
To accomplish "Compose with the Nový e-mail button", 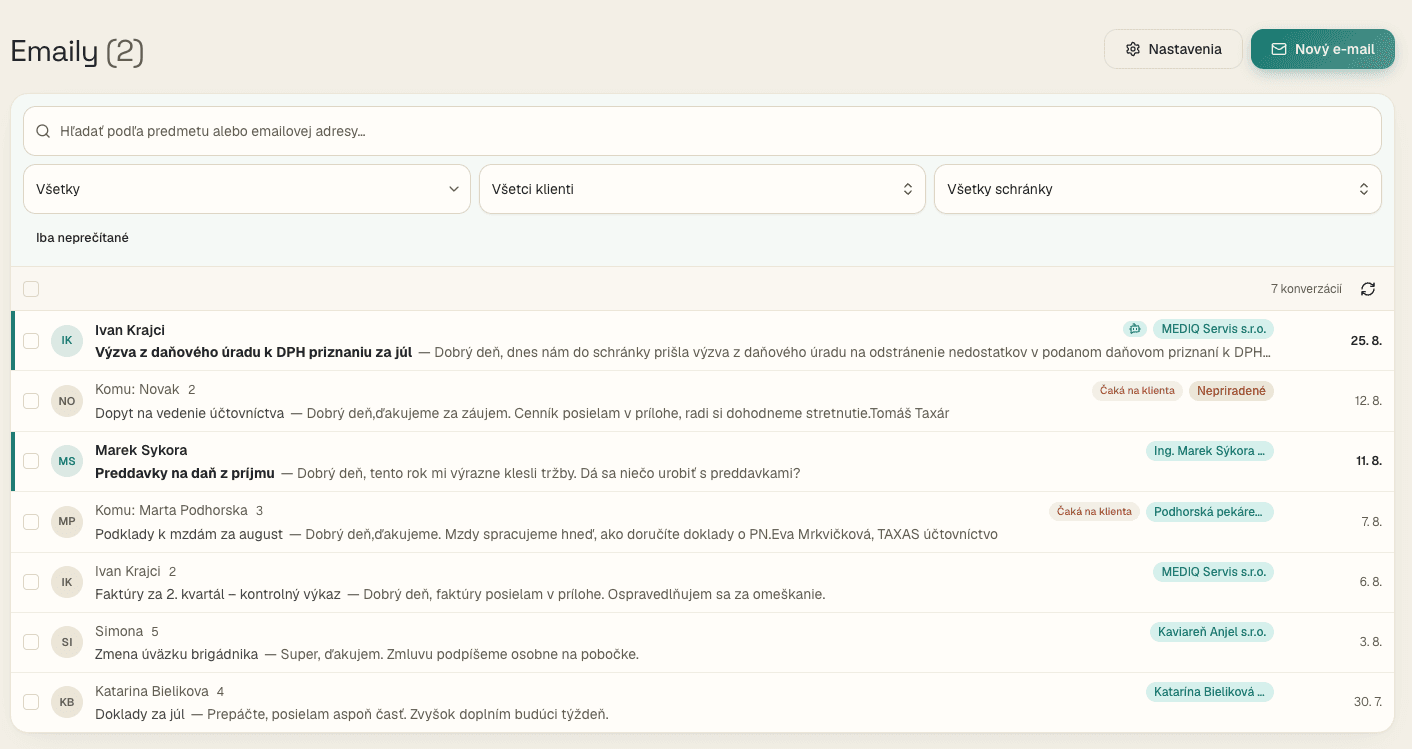I will (x=1323, y=49).
